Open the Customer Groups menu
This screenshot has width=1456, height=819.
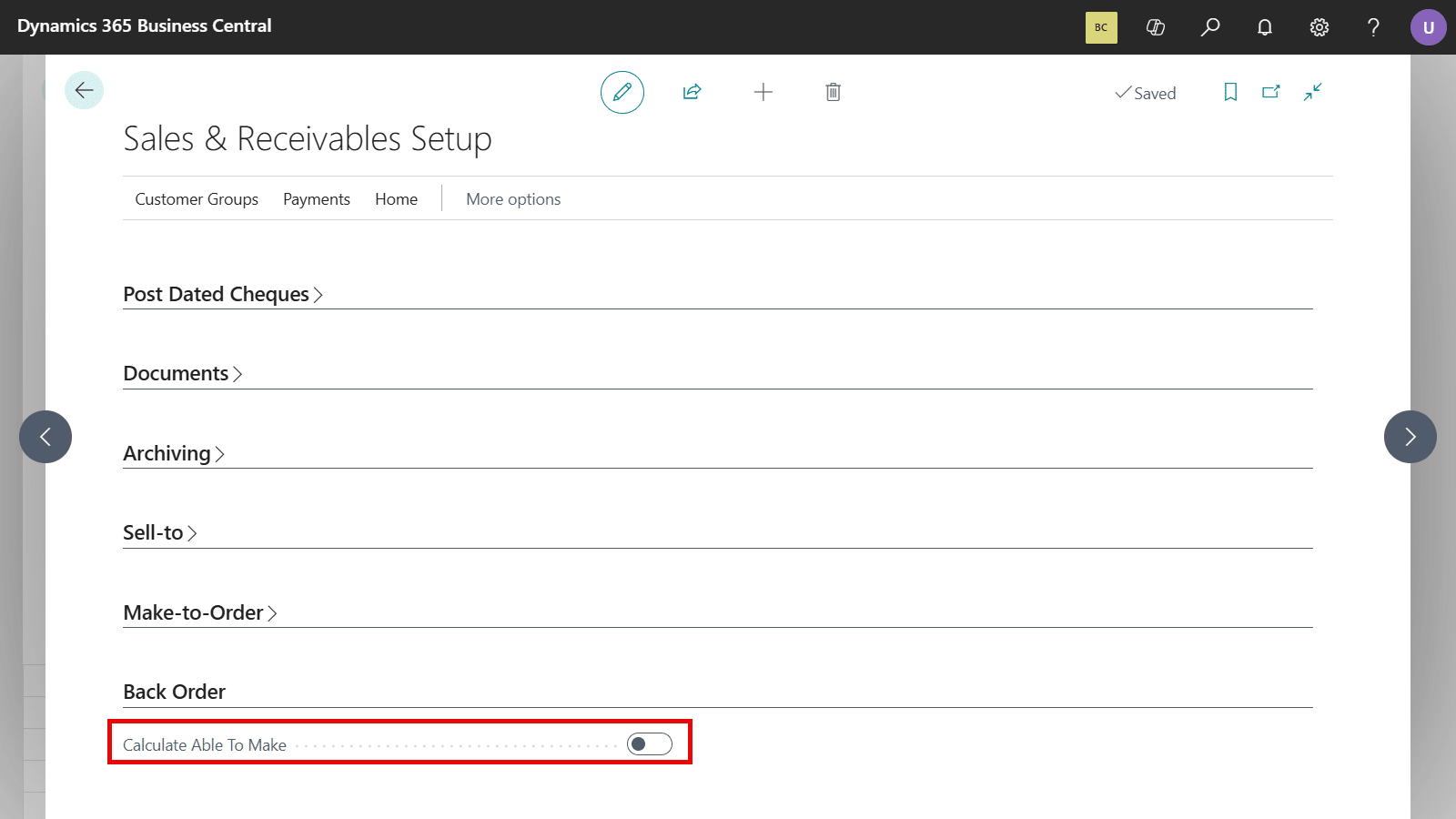click(x=197, y=199)
